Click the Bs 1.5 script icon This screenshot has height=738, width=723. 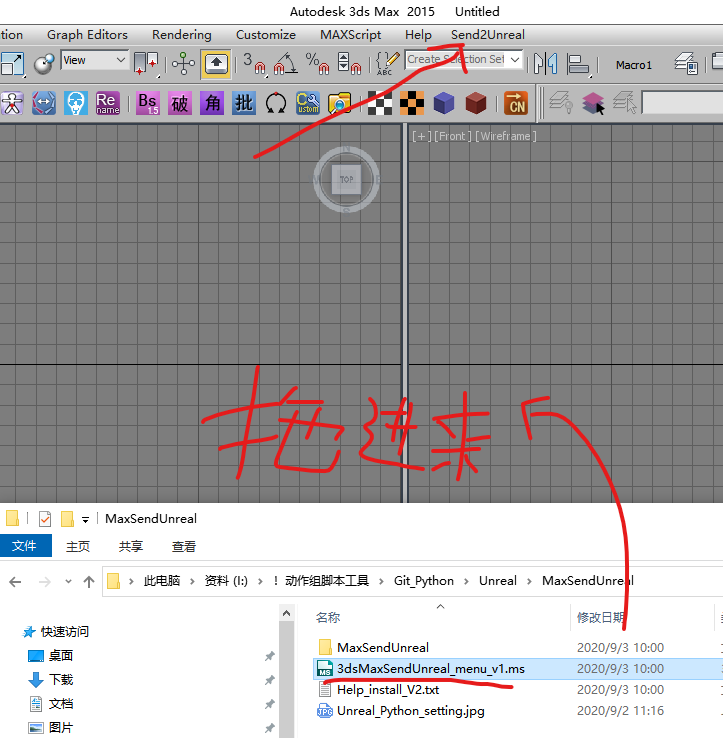(x=148, y=103)
